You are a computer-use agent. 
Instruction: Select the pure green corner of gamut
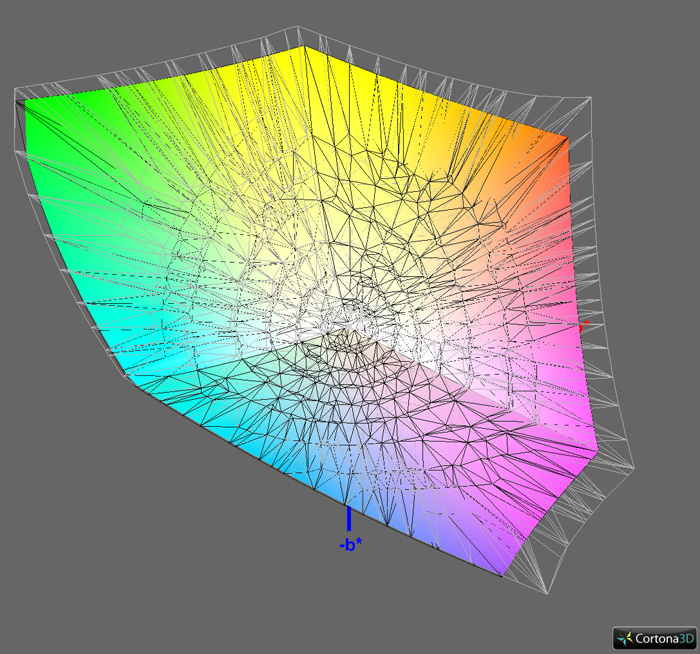(x=28, y=102)
